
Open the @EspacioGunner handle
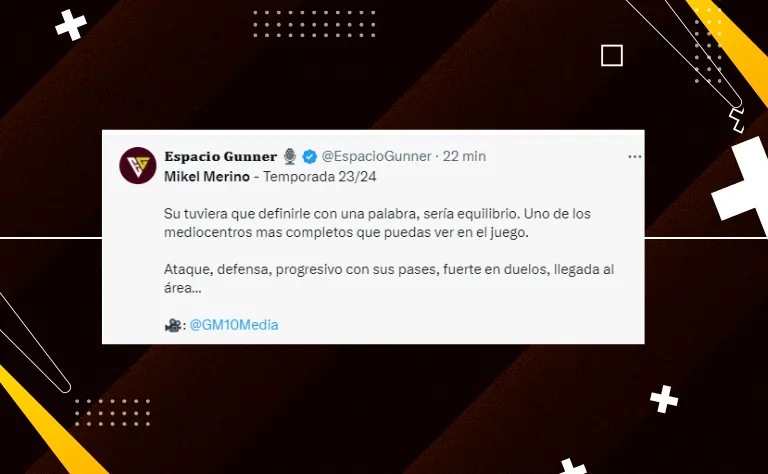pyautogui.click(x=376, y=156)
